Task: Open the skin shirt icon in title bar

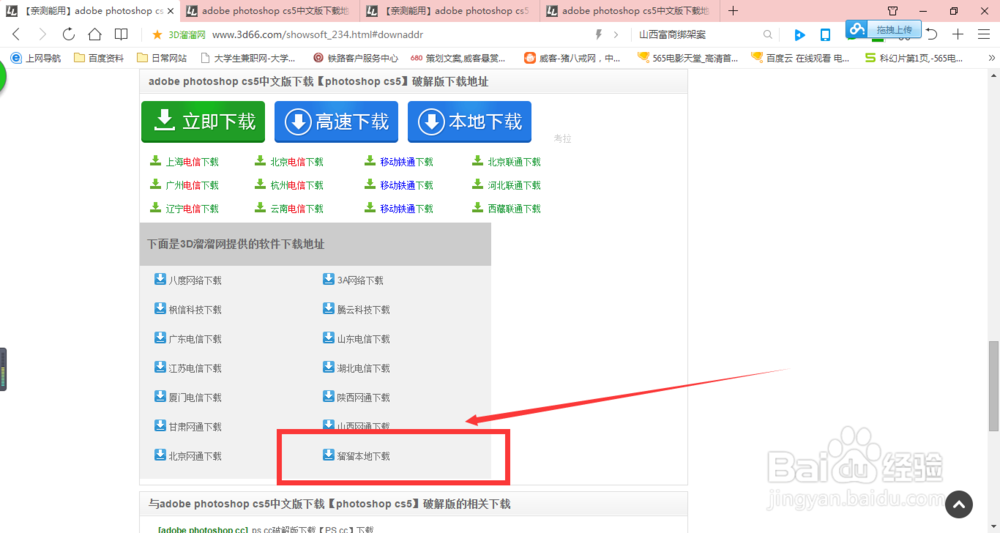Action: (893, 11)
